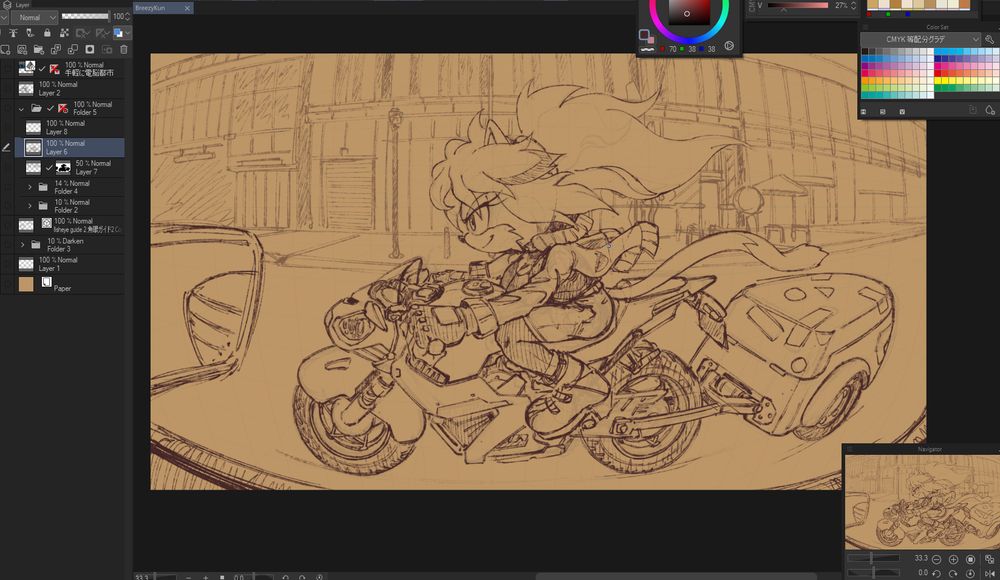Toggle the checkmark on Folder 5 row

[50, 108]
